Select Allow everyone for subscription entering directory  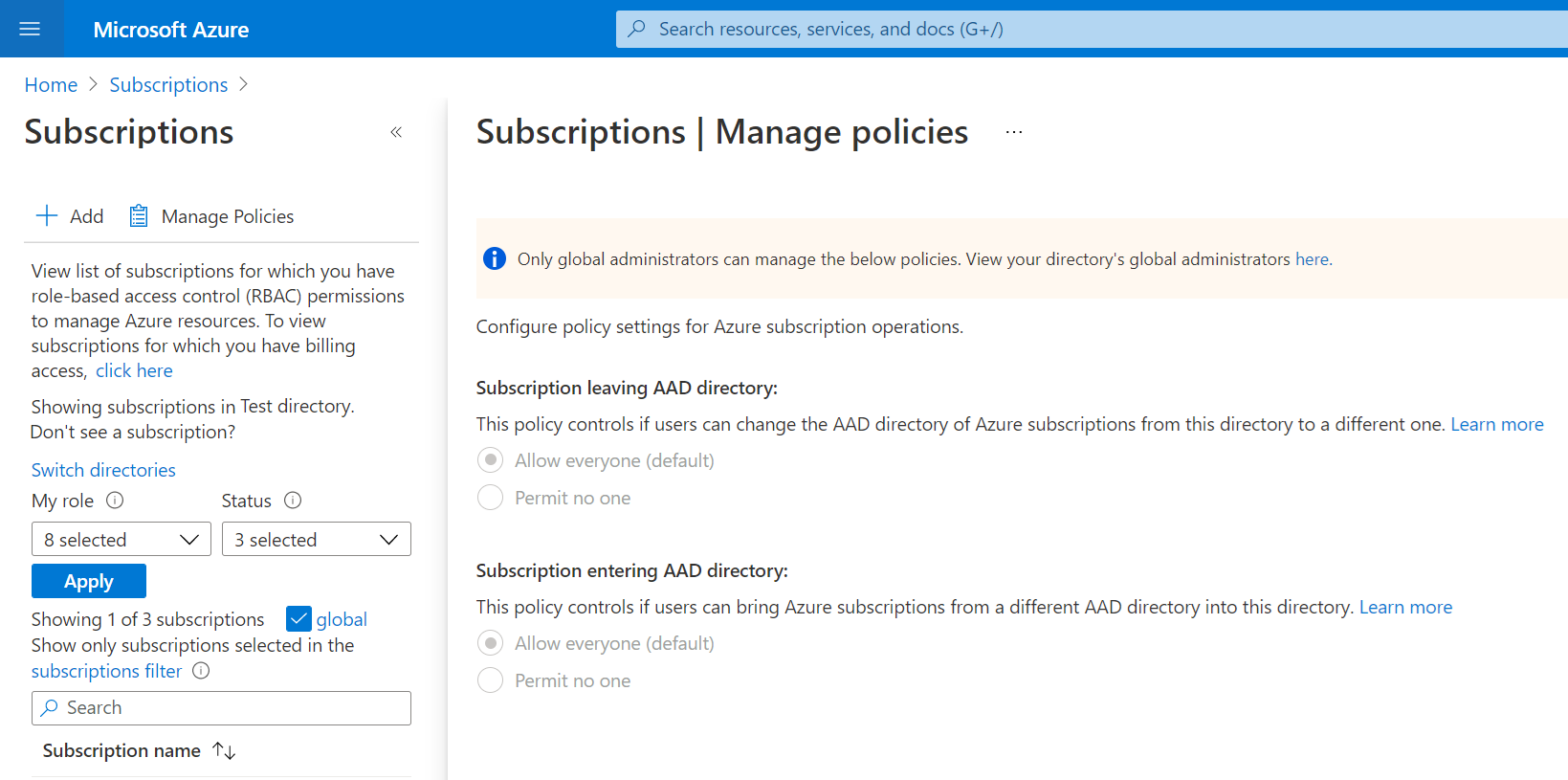click(x=490, y=643)
